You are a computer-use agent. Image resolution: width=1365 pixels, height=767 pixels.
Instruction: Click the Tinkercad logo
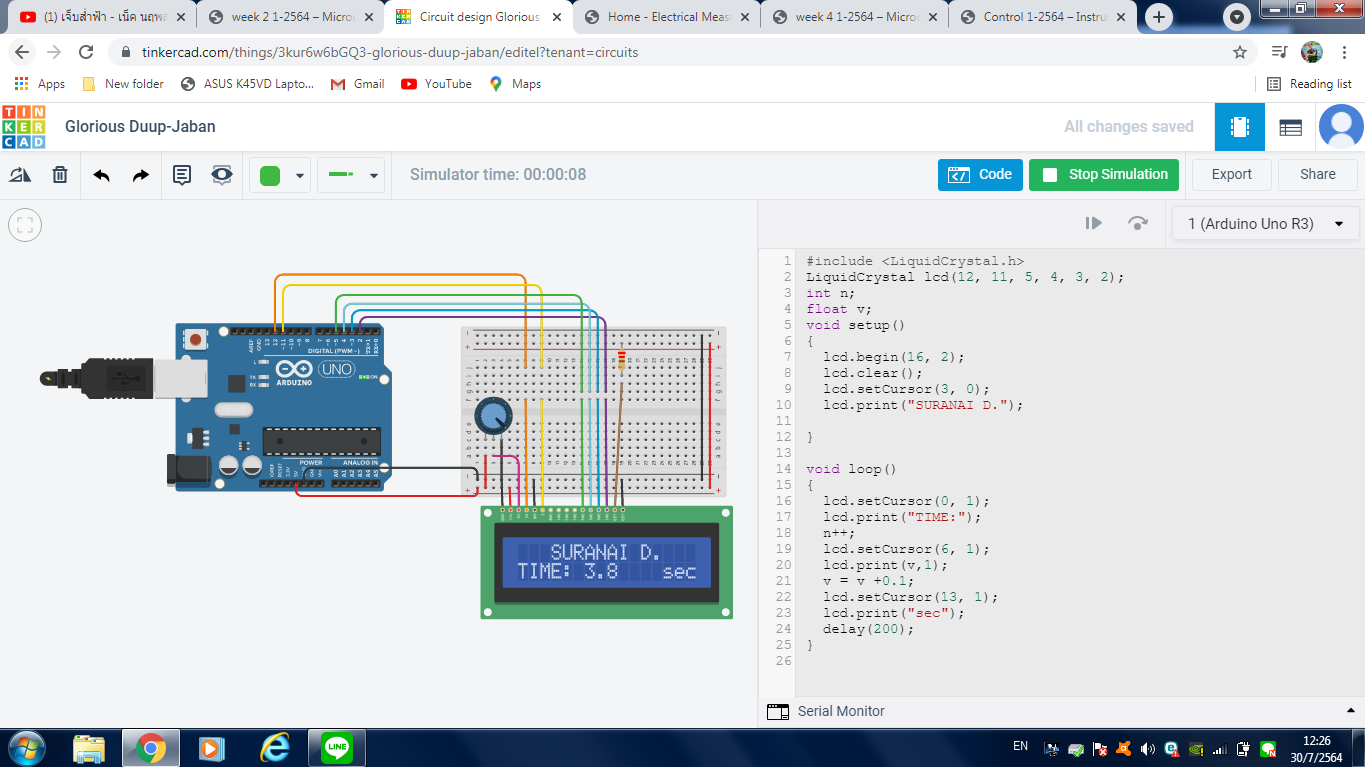[x=24, y=127]
